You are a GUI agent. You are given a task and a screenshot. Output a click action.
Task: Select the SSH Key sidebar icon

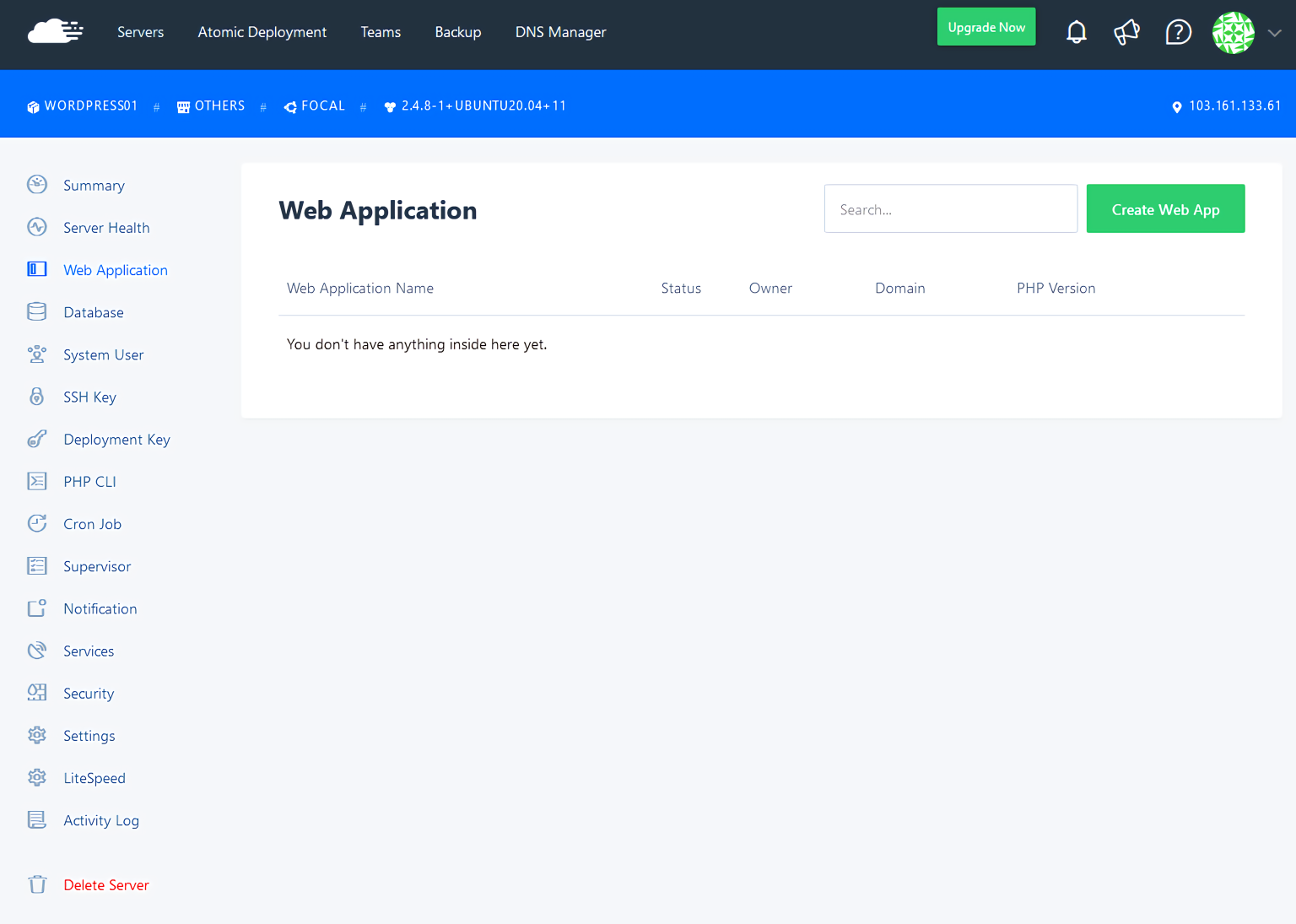(37, 397)
